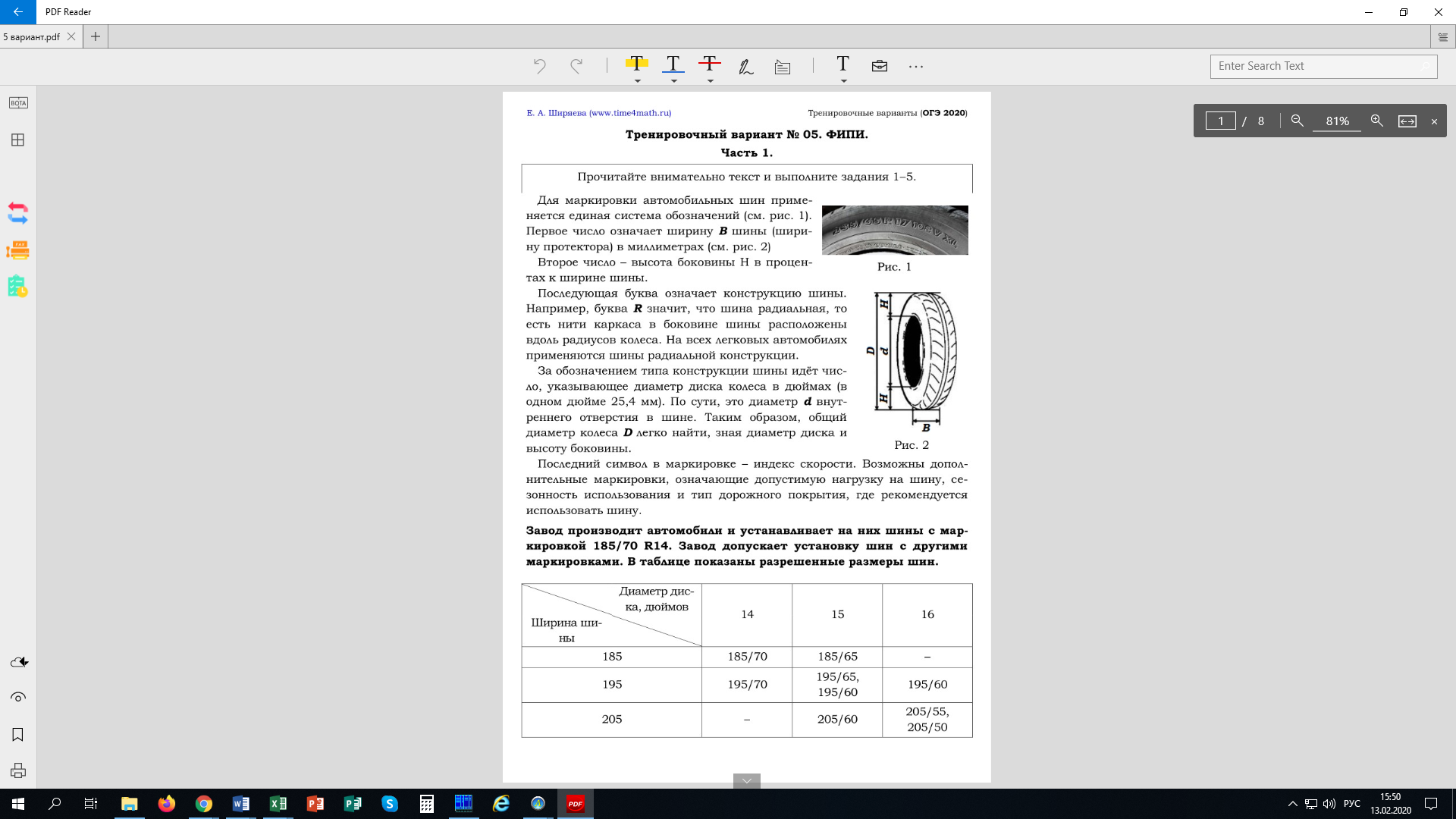Open the three-dots more options menu
1456x819 pixels.
coord(916,67)
